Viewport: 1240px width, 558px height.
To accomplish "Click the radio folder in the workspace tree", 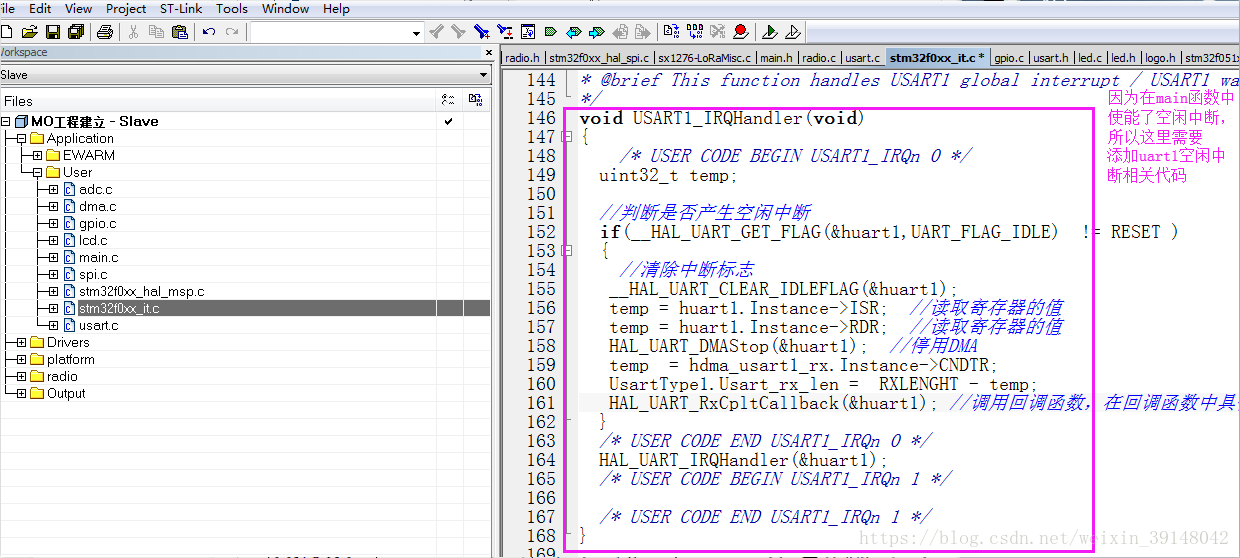I will click(x=62, y=376).
